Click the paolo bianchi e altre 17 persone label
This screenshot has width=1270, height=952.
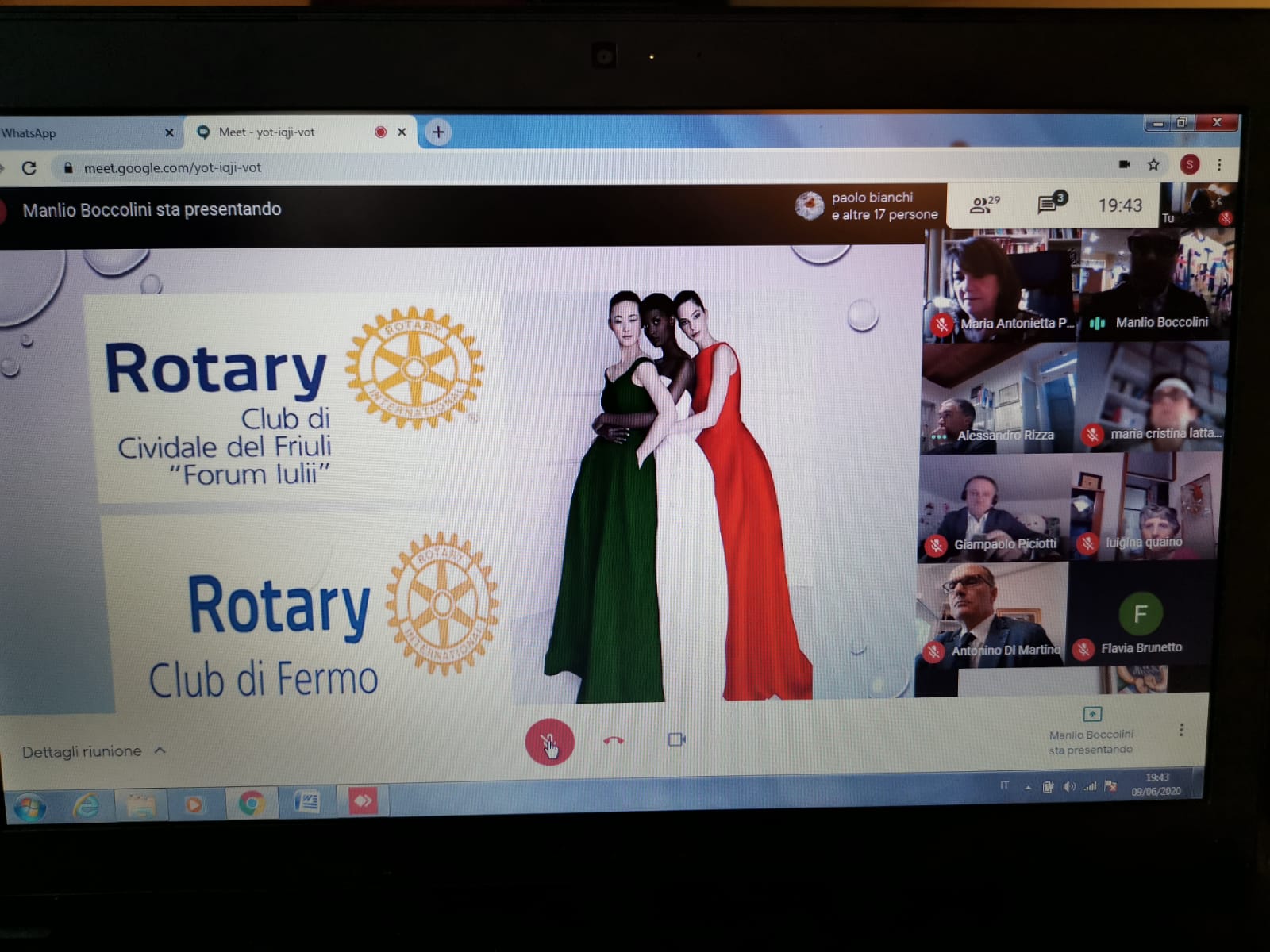pos(866,205)
